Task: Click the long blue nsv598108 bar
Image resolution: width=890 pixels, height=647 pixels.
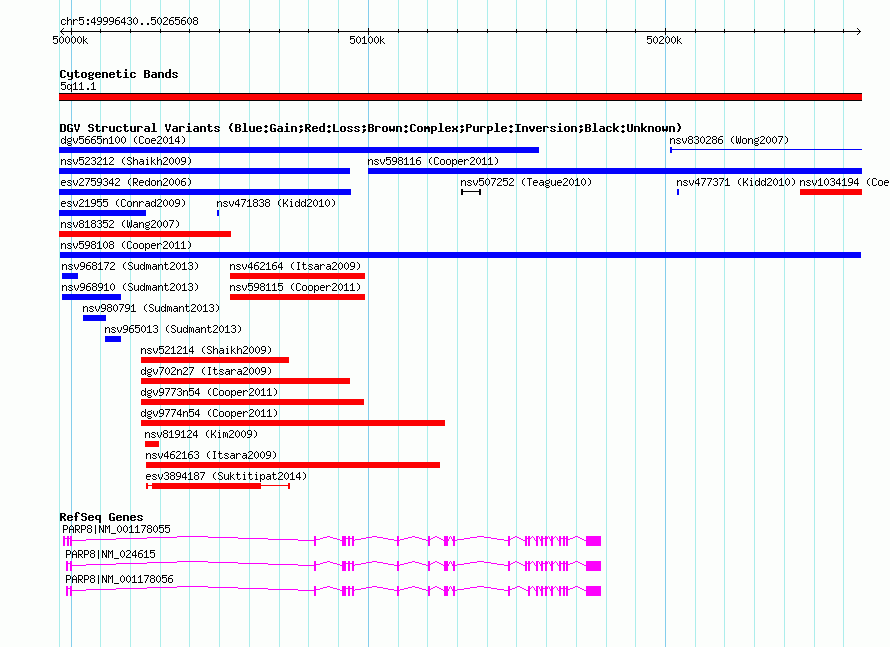Action: [x=460, y=255]
